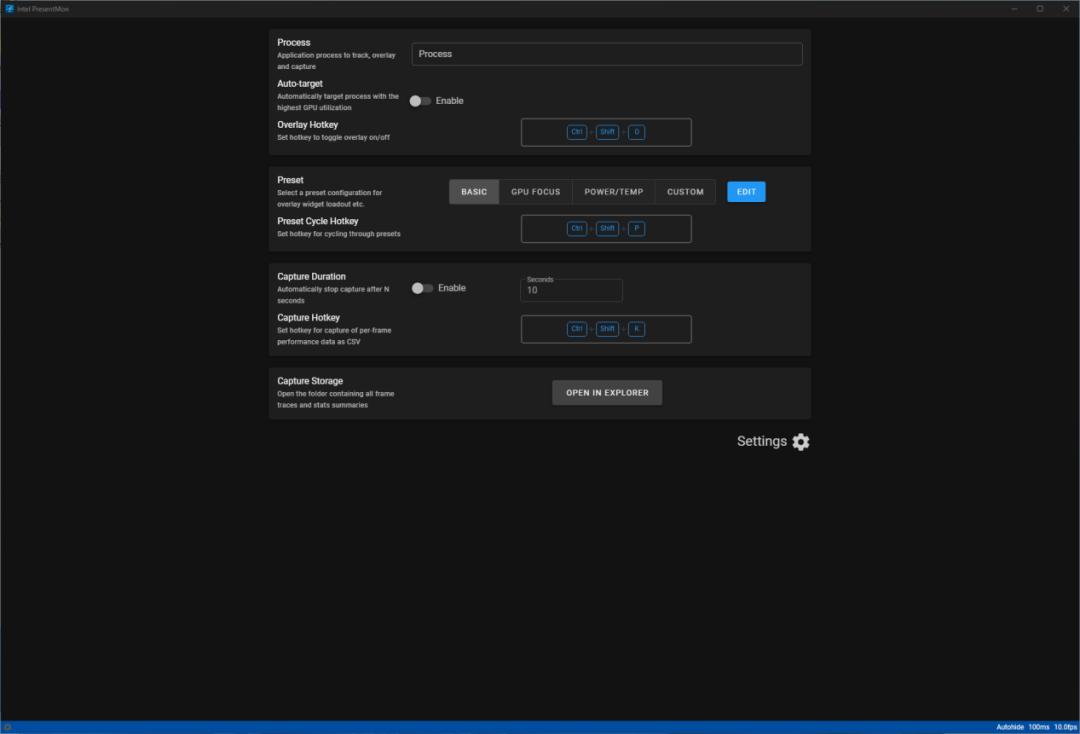This screenshot has width=1080, height=734.
Task: Click the Seconds capture duration field
Action: click(571, 290)
